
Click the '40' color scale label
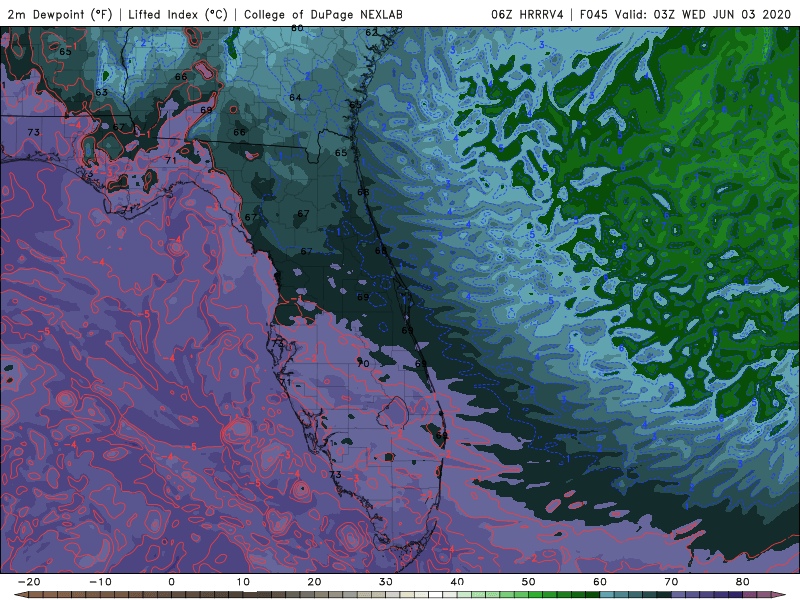[x=457, y=582]
